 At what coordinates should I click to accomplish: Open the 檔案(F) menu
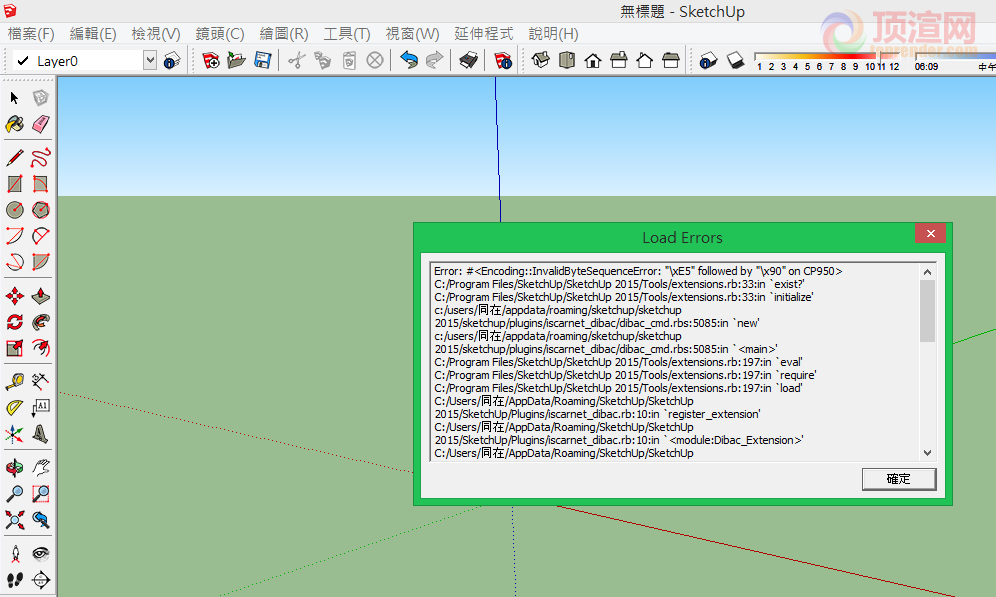(31, 34)
